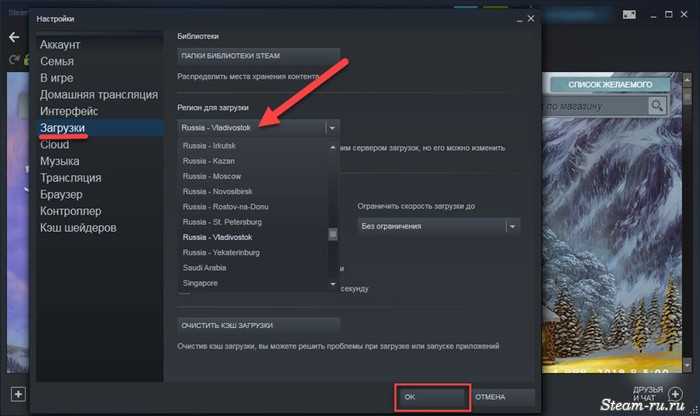Confirm settings with the OK button
Image resolution: width=700 pixels, height=416 pixels.
(433, 397)
